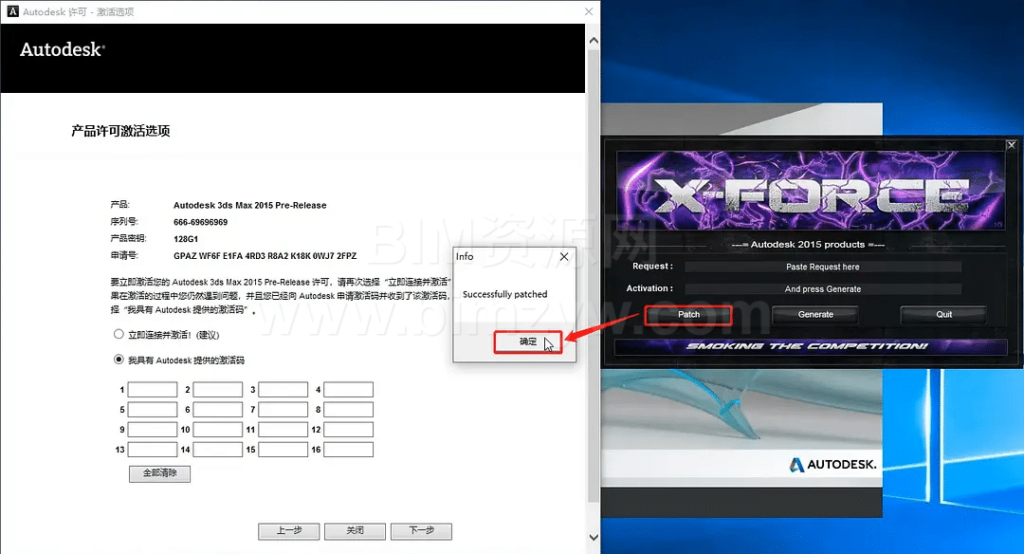Click activation code field 12

pyautogui.click(x=348, y=430)
